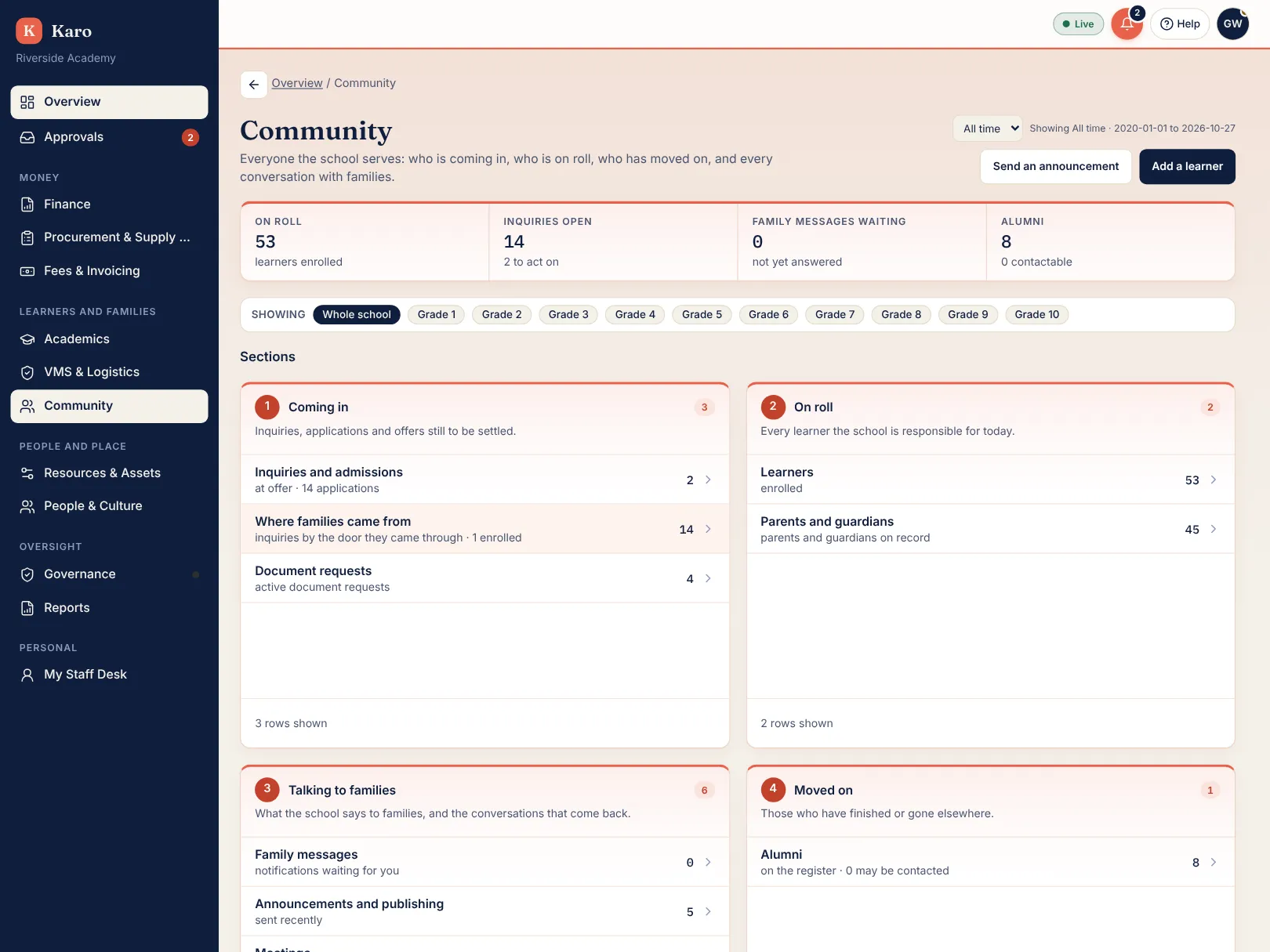Click the Procurement & Supply sidebar icon
The height and width of the screenshot is (952, 1270).
pos(27,237)
